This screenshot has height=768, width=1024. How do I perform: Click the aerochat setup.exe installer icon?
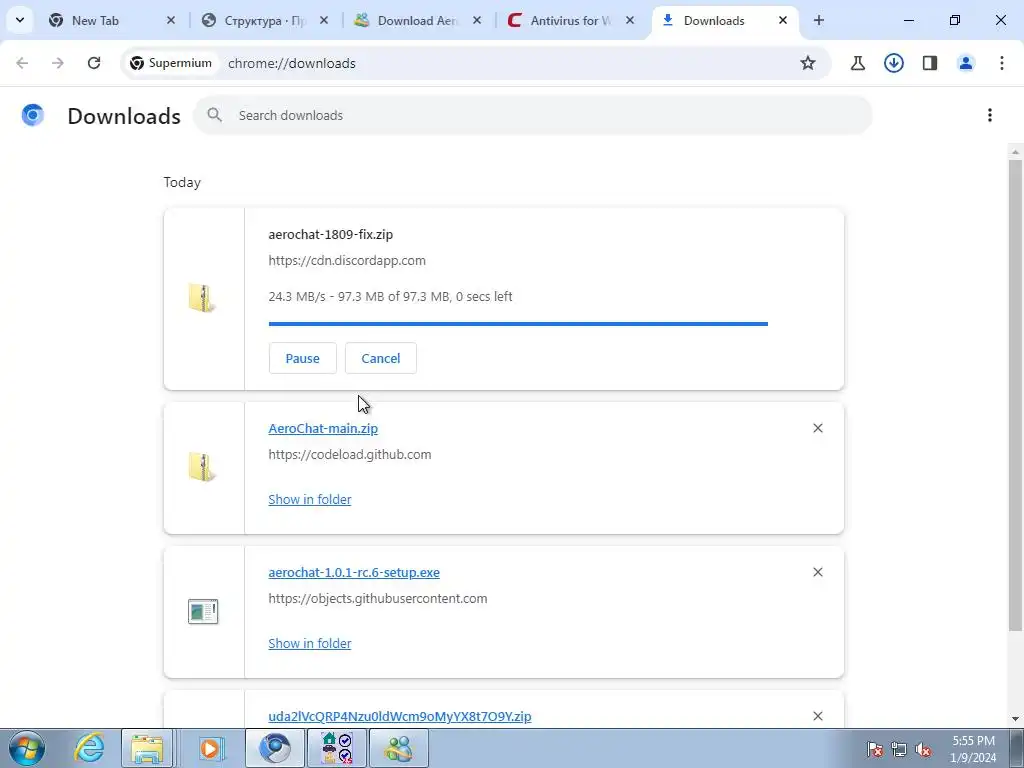point(203,611)
